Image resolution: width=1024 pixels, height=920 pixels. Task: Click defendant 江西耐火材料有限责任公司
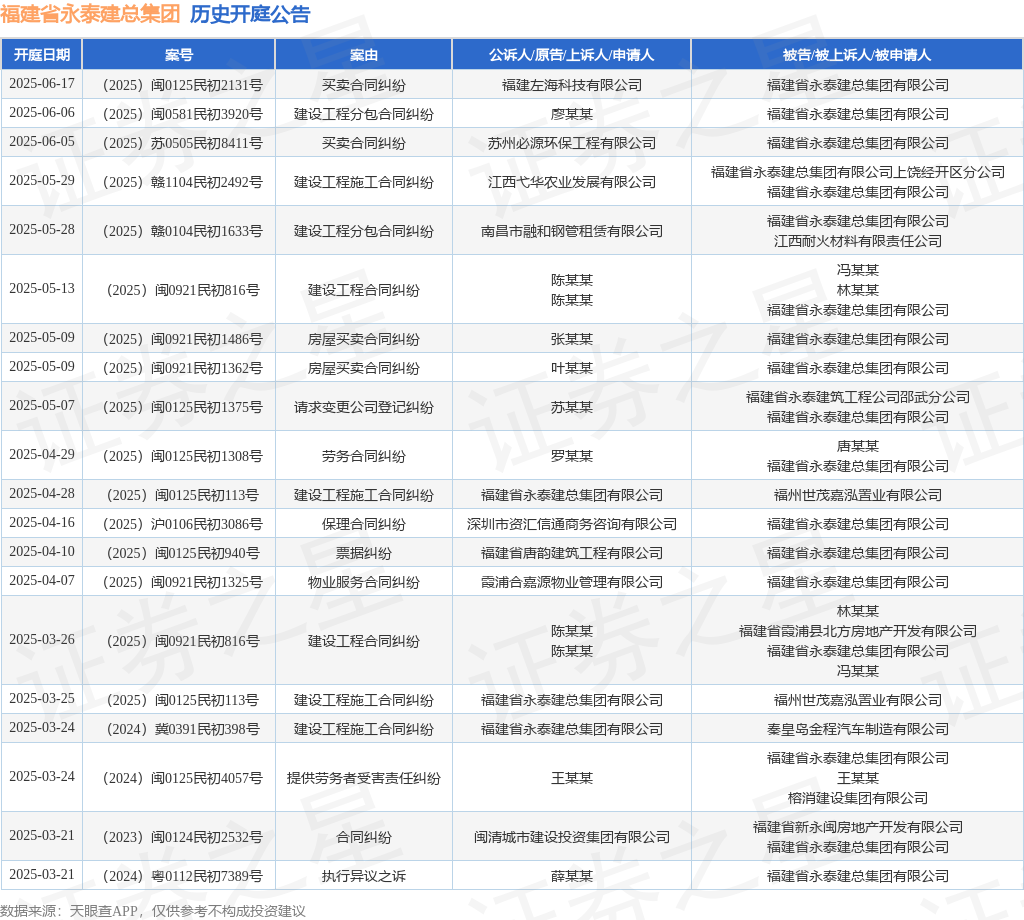click(857, 241)
